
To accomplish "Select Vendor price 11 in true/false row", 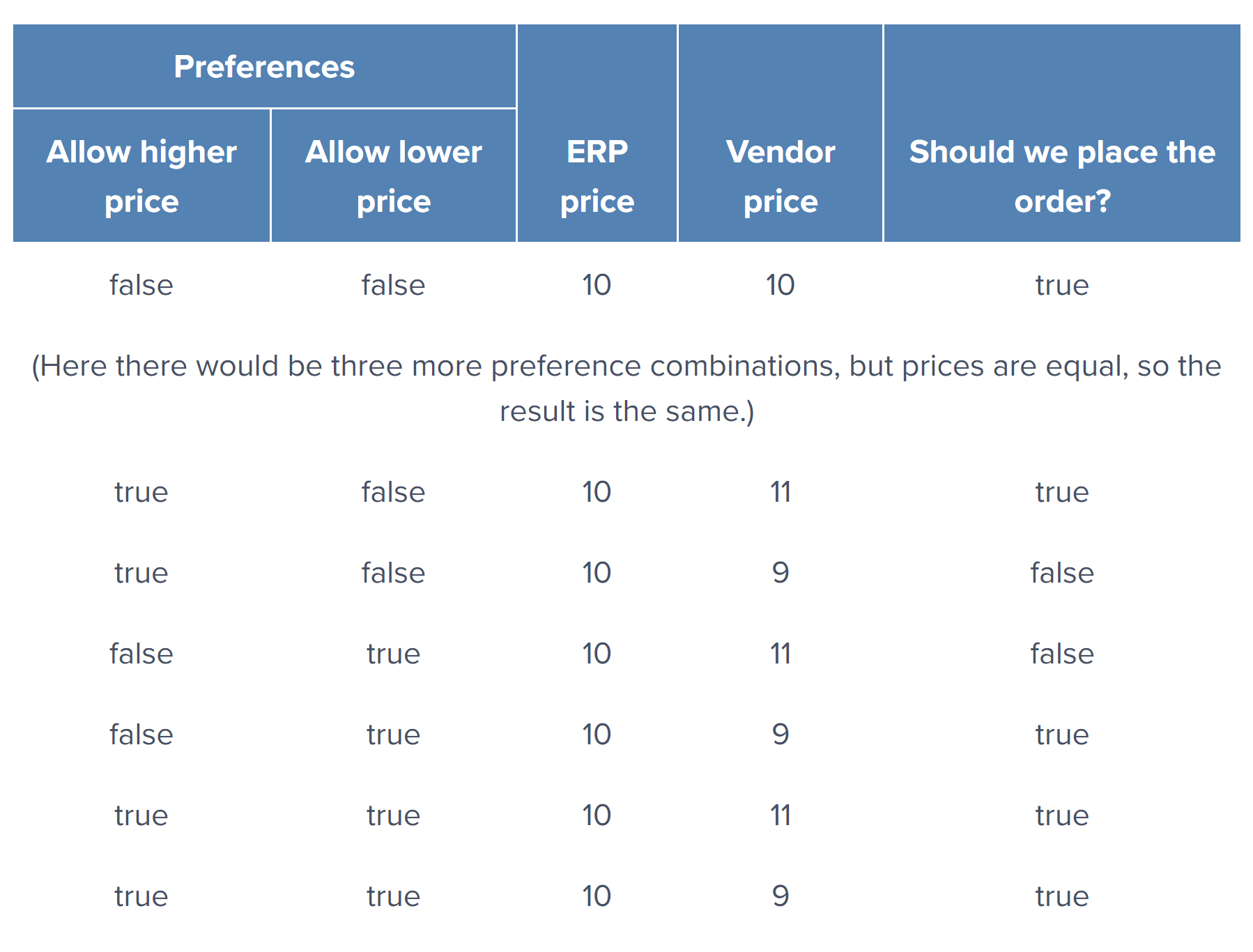I will 781,492.
